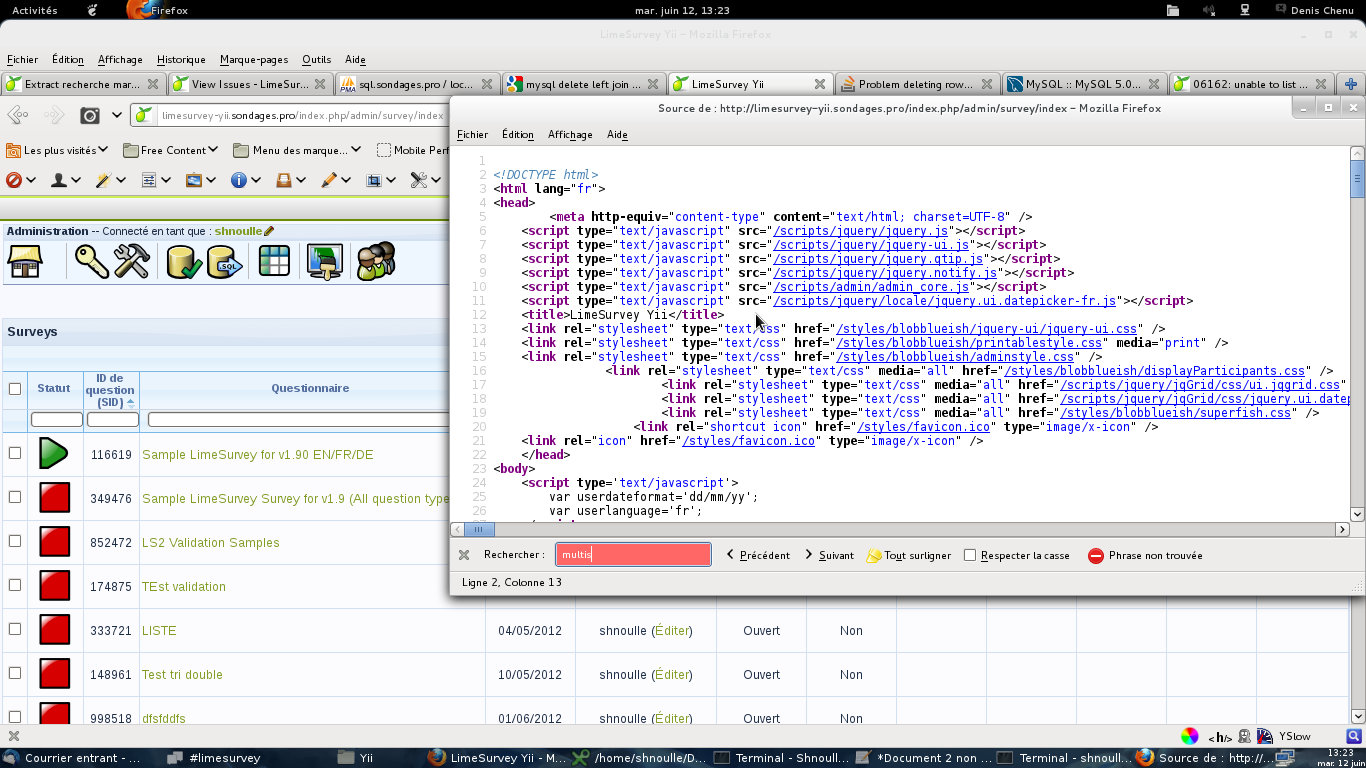The width and height of the screenshot is (1366, 768).
Task: Open the dropdown arrow beside the camera icon
Action: tap(117, 115)
